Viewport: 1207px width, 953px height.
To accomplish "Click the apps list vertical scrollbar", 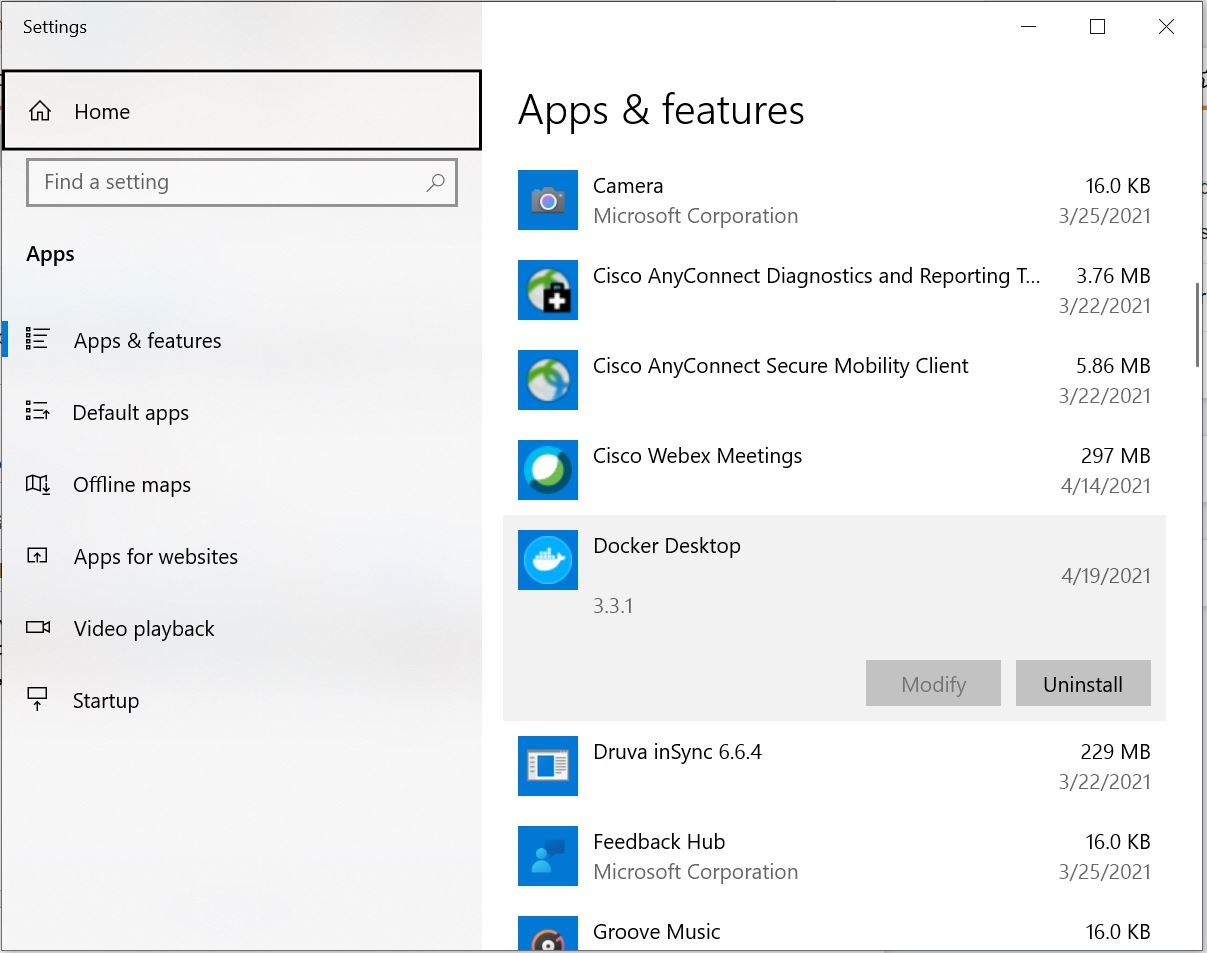I will coord(1197,326).
